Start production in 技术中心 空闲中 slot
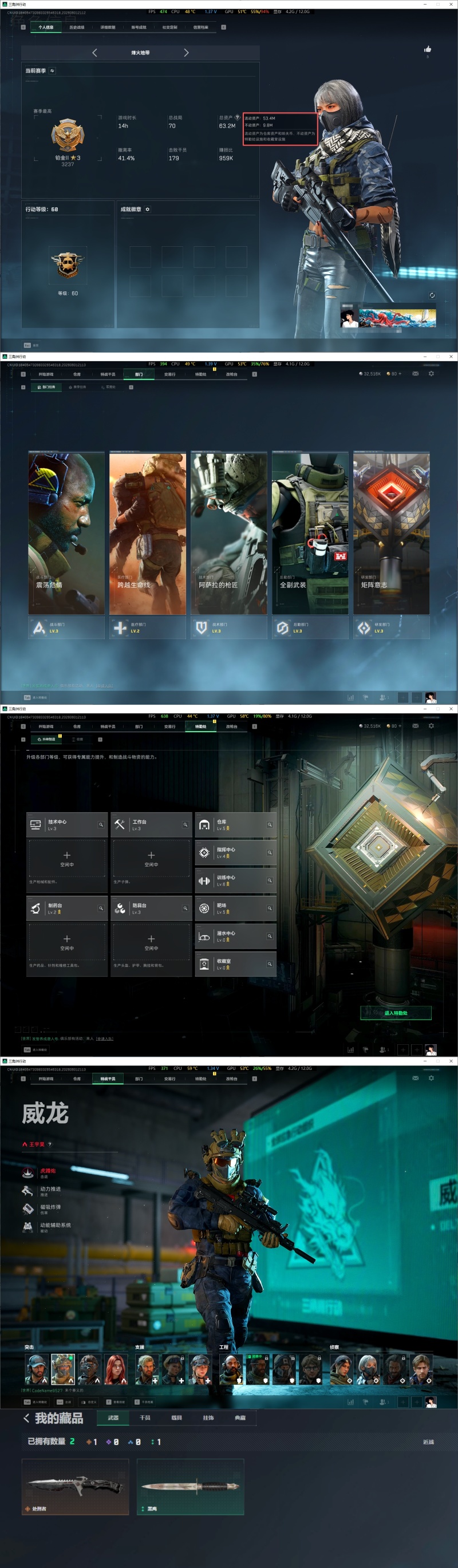This screenshot has height=1568, width=458. [67, 858]
